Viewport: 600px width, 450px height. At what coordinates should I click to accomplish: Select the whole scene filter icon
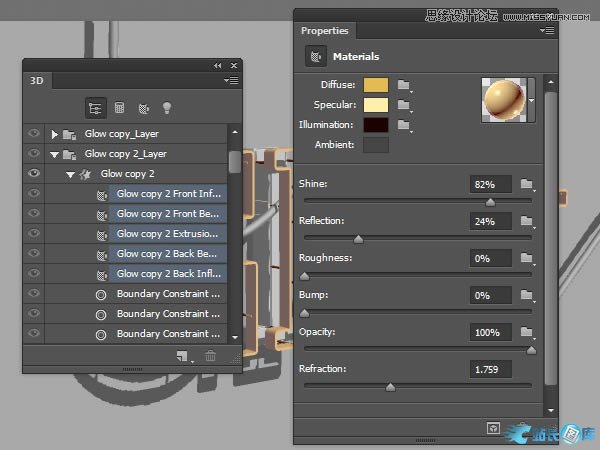[95, 107]
